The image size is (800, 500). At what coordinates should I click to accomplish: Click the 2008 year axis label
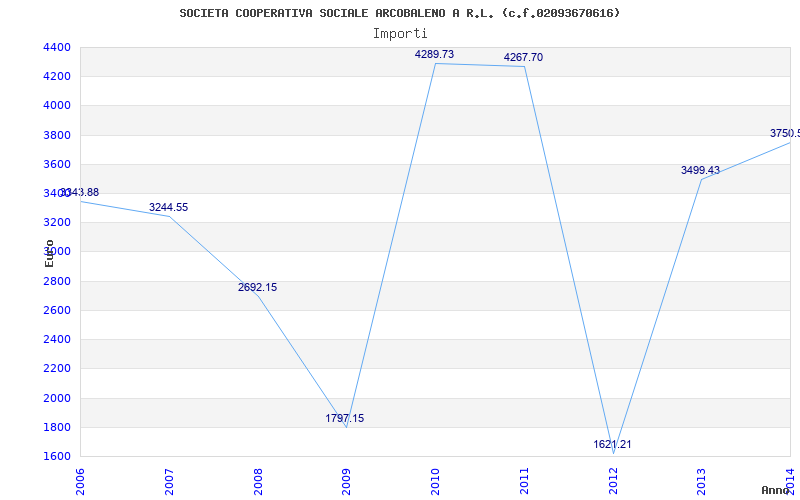[258, 482]
